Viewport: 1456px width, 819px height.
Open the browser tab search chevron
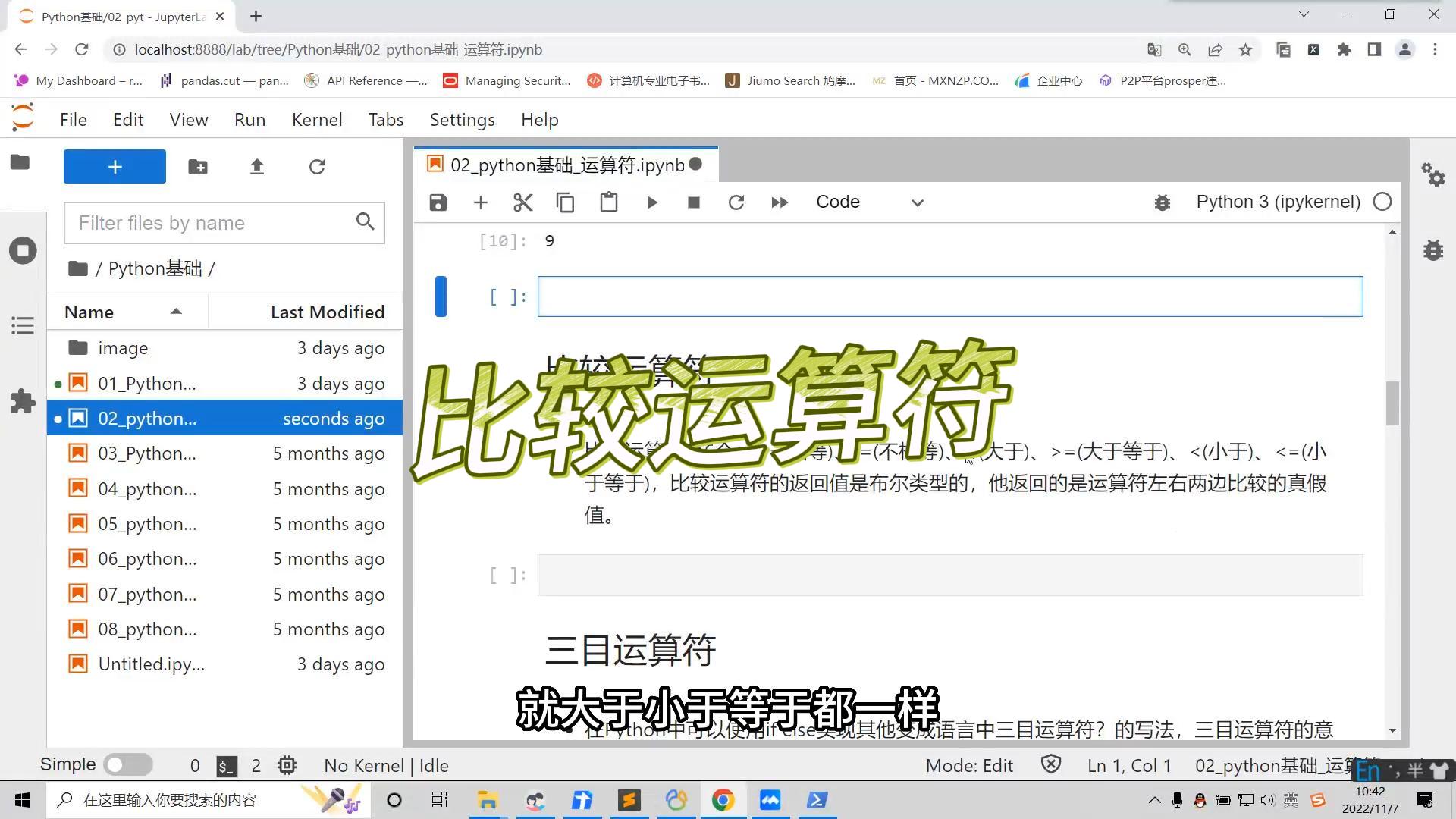tap(1304, 14)
